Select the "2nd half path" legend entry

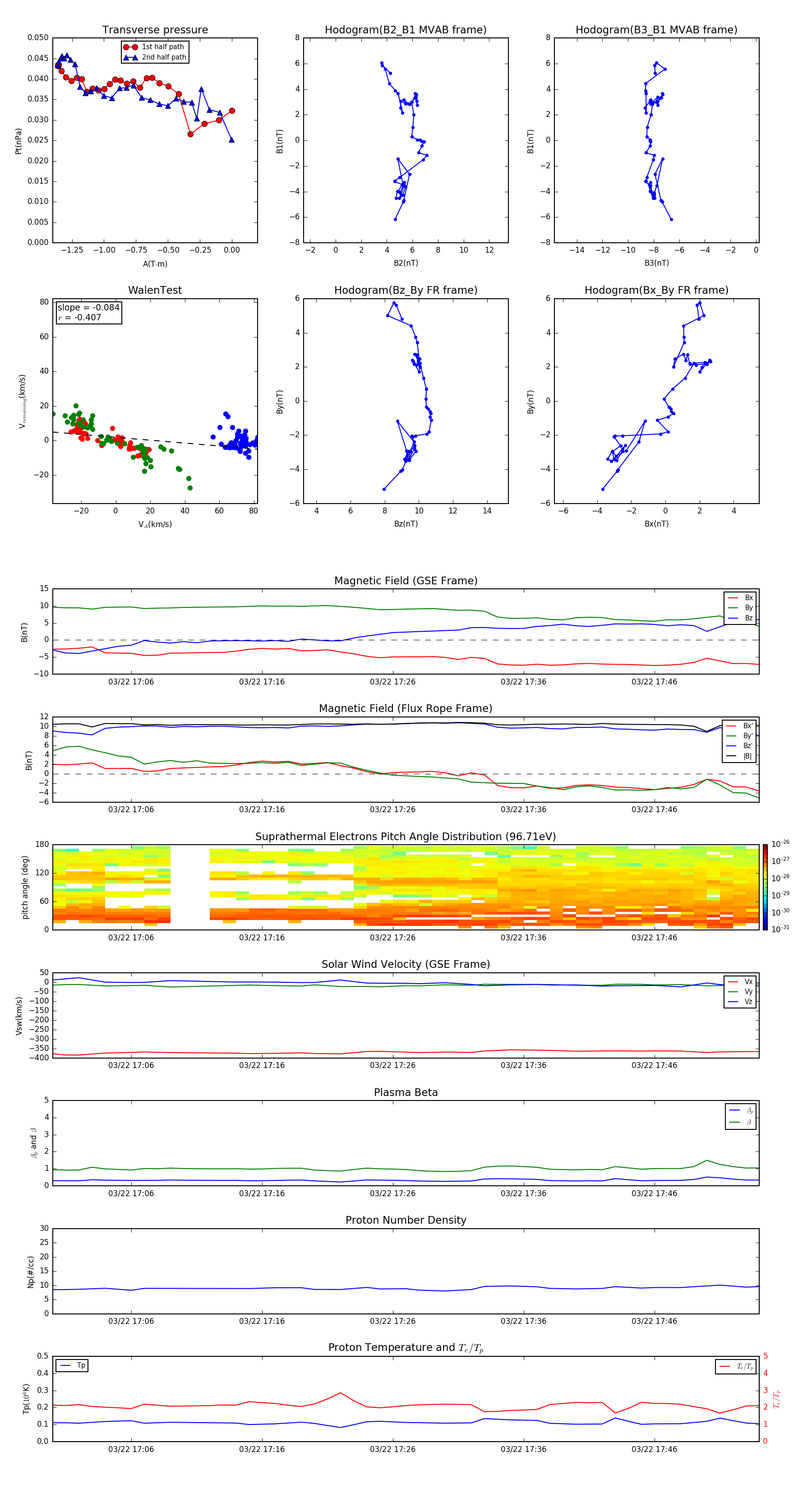(154, 57)
